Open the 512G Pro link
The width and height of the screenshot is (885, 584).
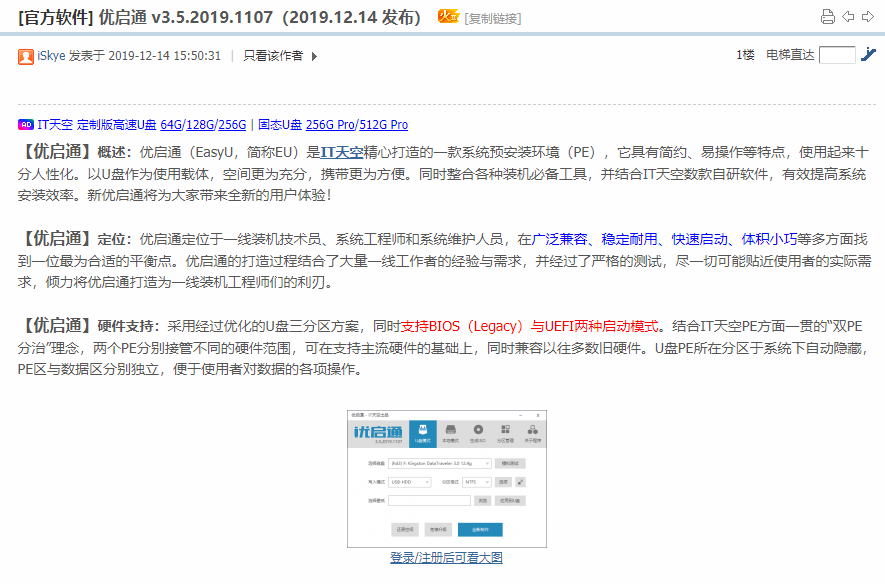click(383, 125)
